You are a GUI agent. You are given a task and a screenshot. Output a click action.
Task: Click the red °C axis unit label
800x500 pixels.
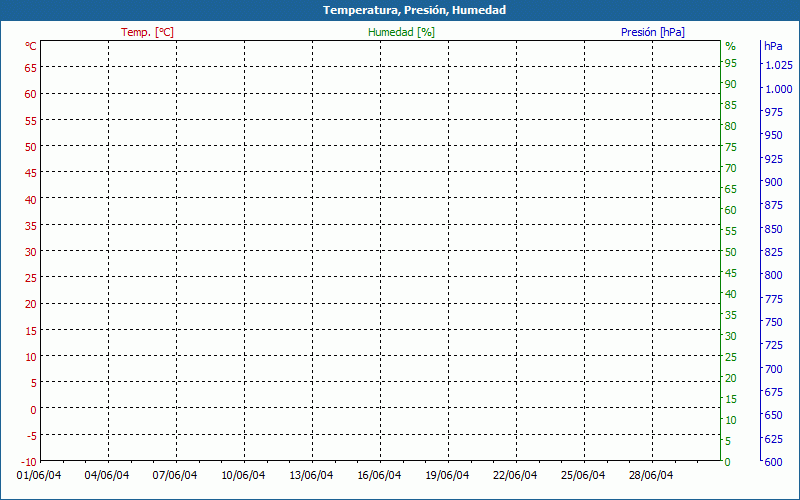click(x=31, y=46)
